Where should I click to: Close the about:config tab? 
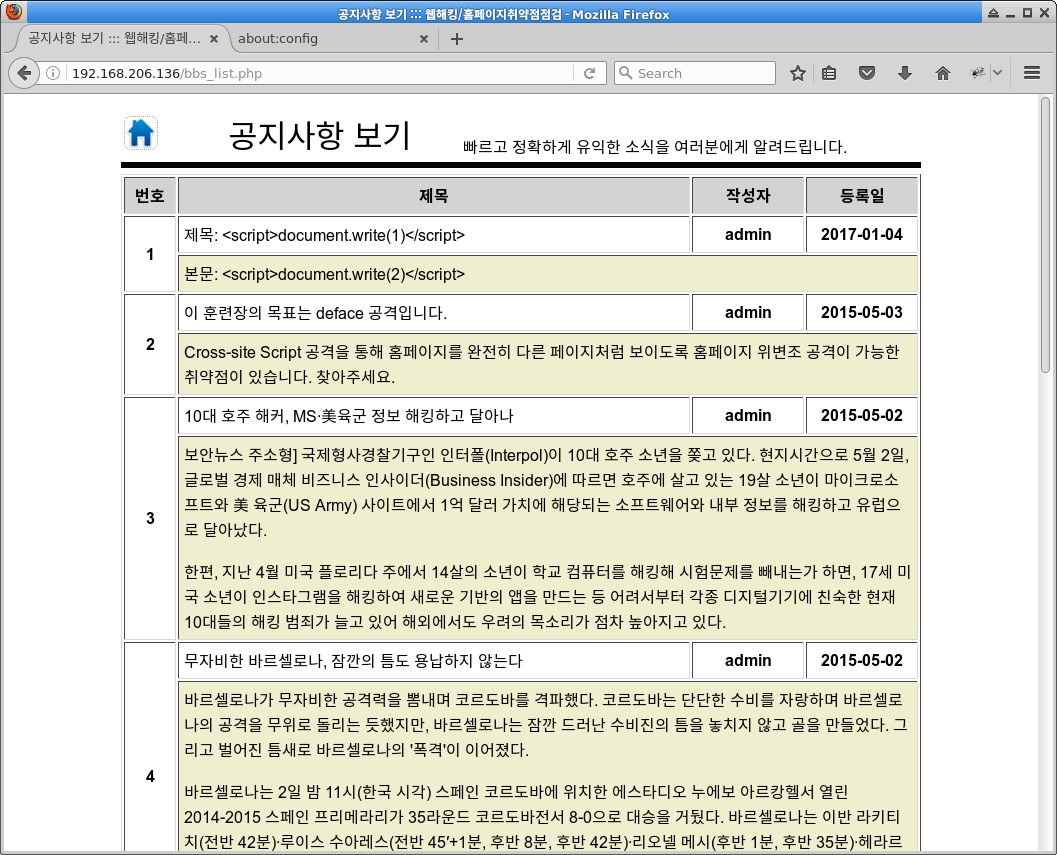[423, 39]
